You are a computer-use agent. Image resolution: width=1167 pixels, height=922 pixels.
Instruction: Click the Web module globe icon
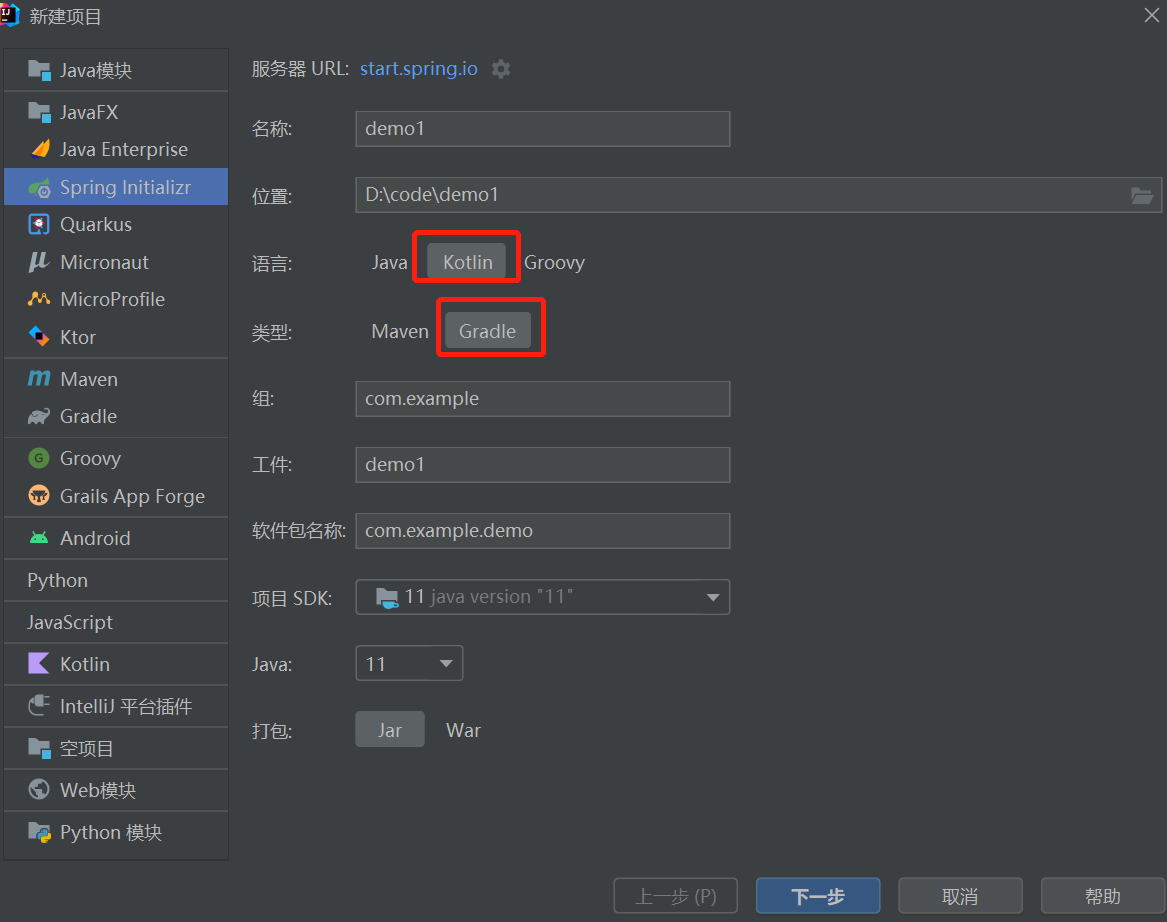pos(39,790)
